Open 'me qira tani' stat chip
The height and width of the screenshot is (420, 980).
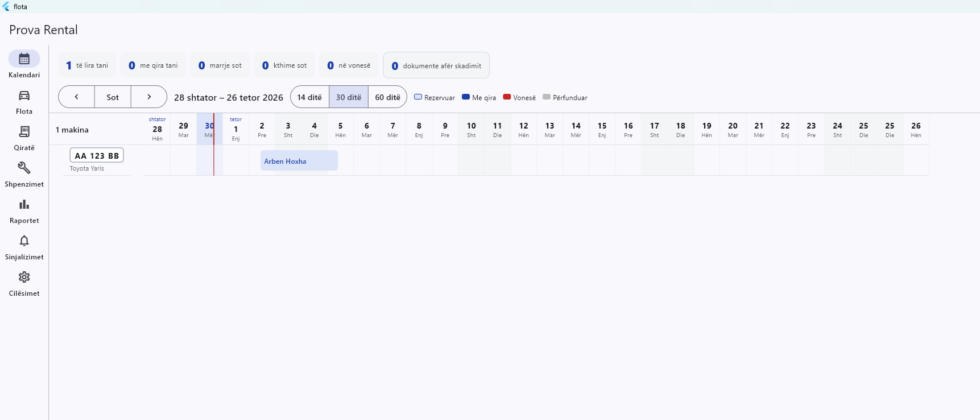153,65
